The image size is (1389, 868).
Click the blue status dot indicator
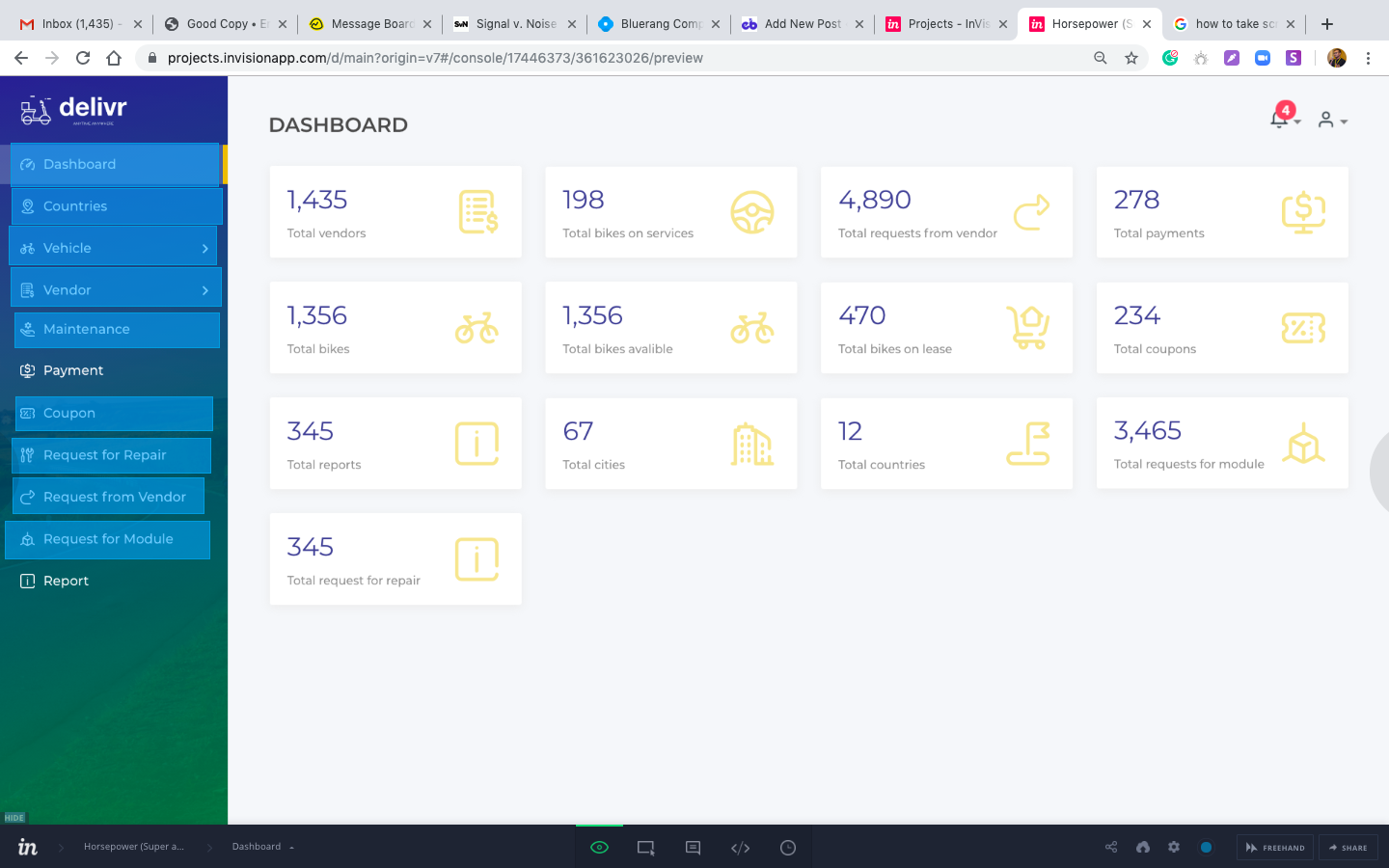pyautogui.click(x=1206, y=847)
